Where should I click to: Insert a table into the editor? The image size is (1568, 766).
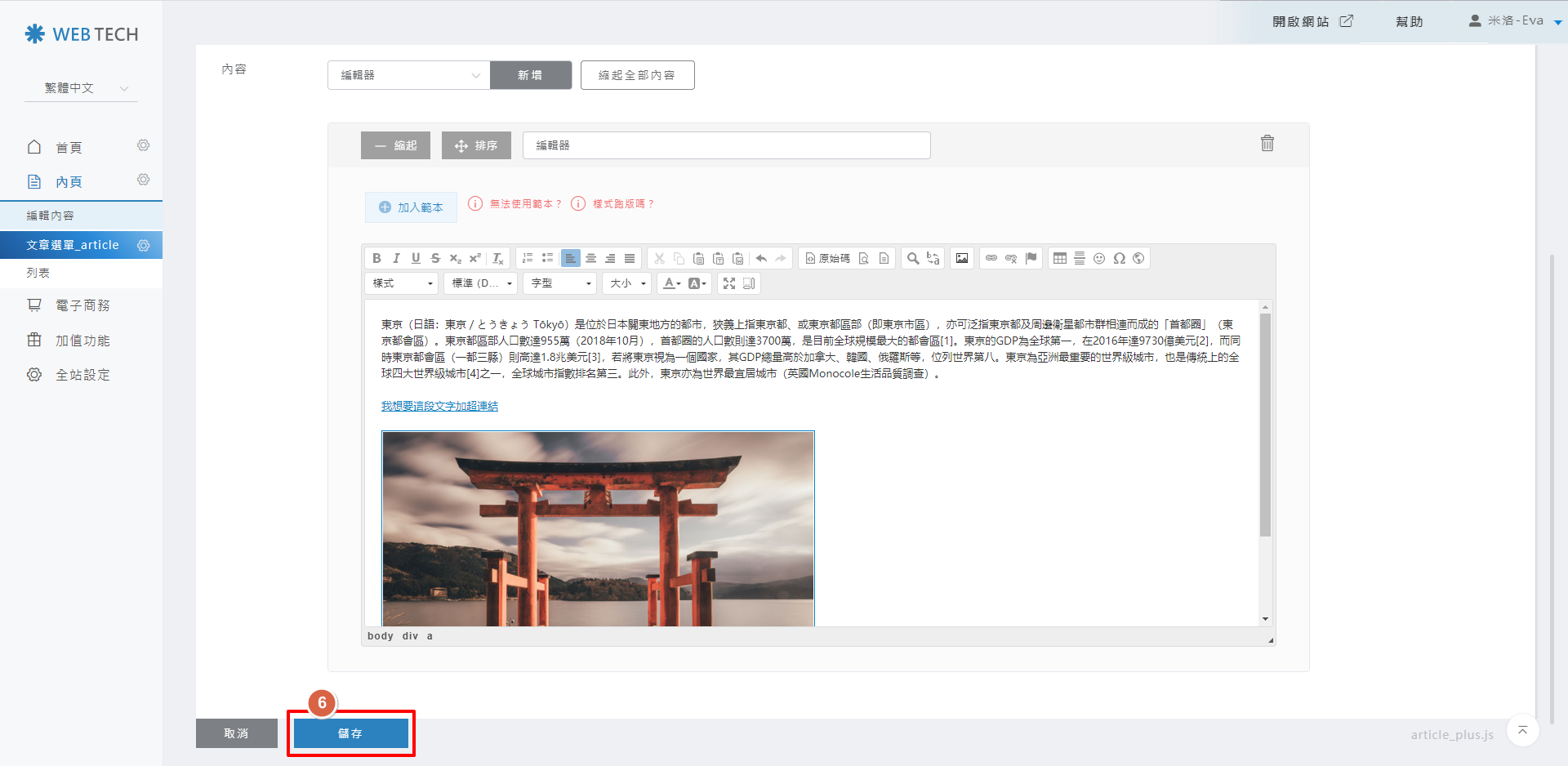(1060, 258)
